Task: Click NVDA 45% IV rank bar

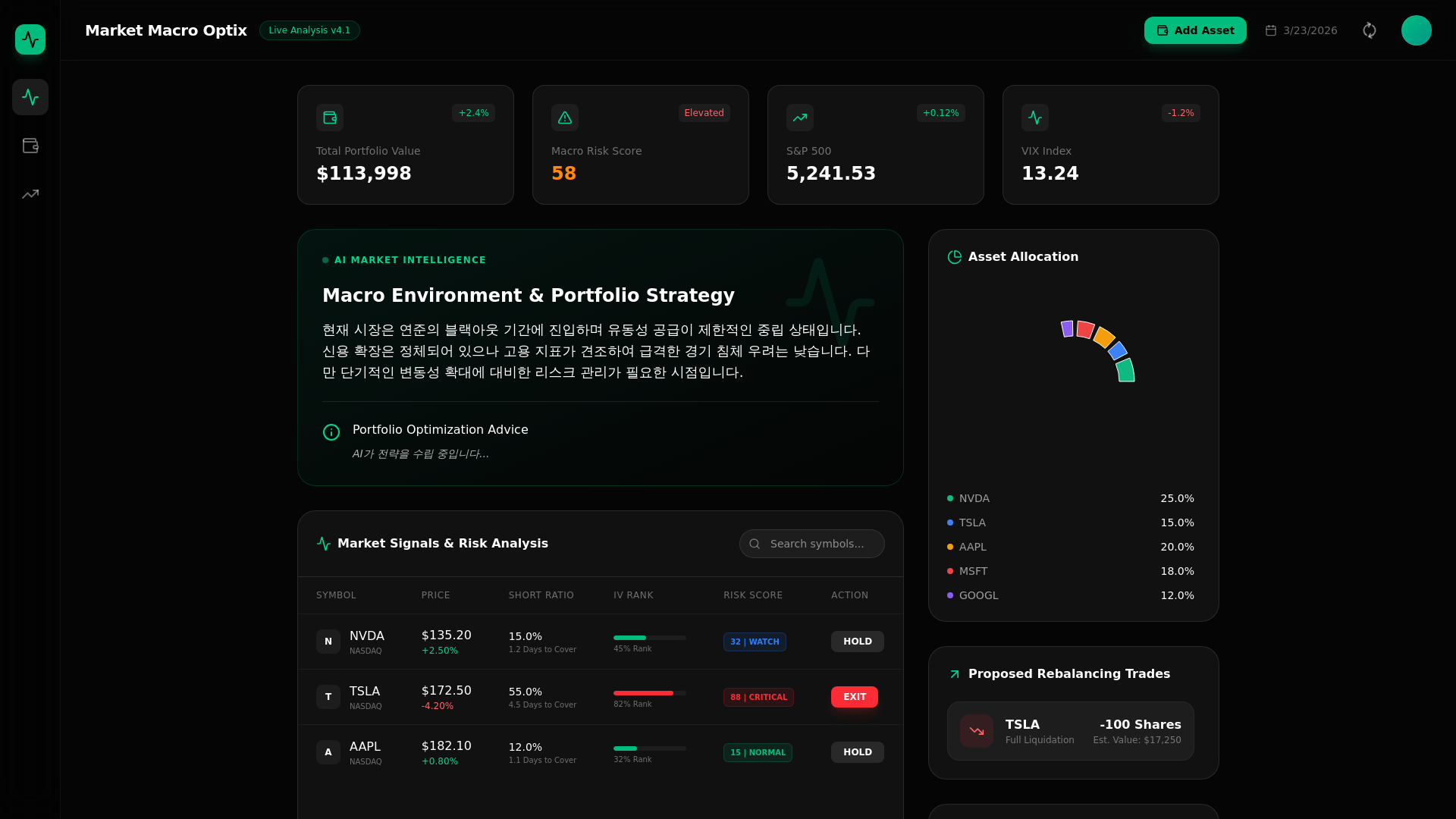Action: coord(650,638)
